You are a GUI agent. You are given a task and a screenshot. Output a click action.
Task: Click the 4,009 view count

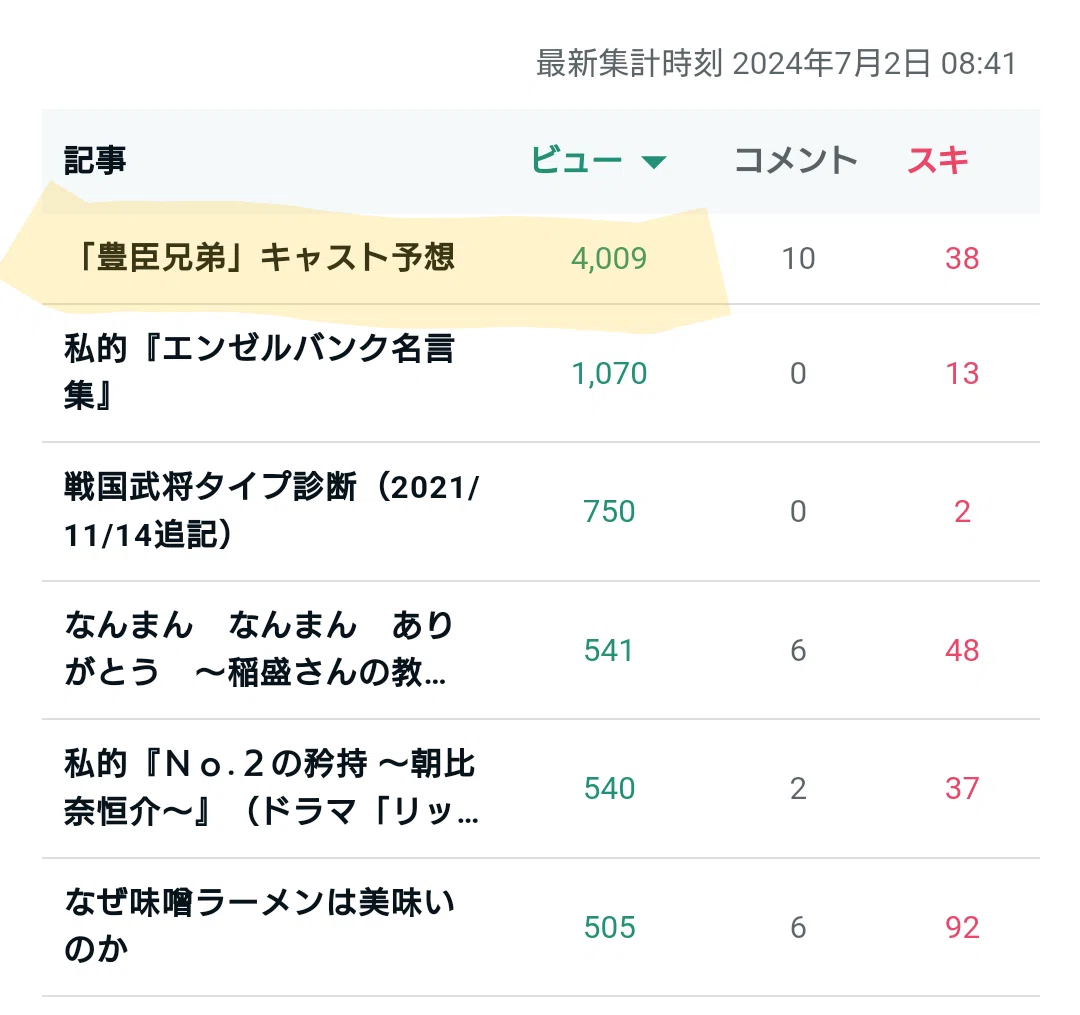click(x=609, y=259)
